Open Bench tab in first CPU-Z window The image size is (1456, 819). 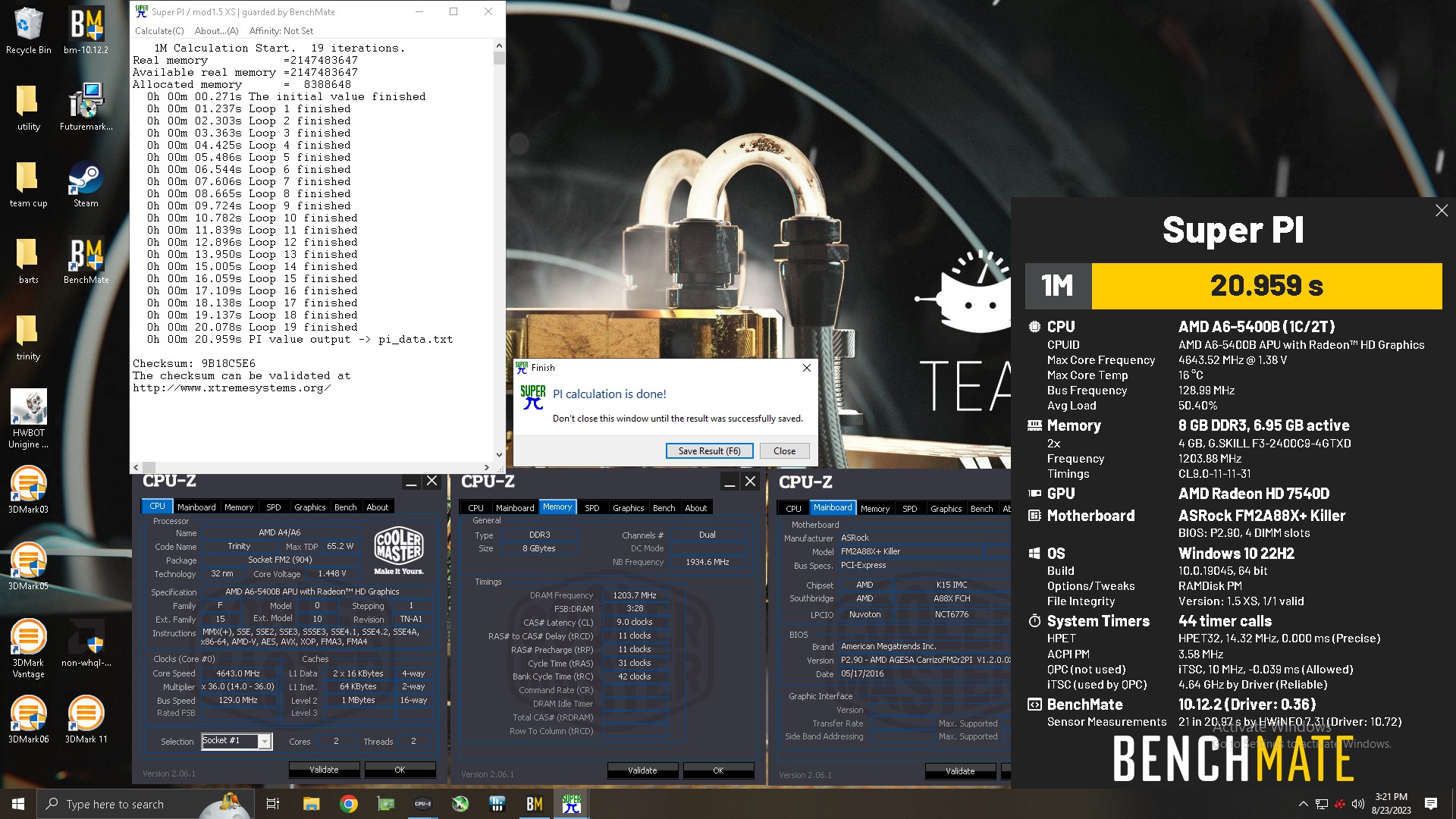tap(345, 507)
